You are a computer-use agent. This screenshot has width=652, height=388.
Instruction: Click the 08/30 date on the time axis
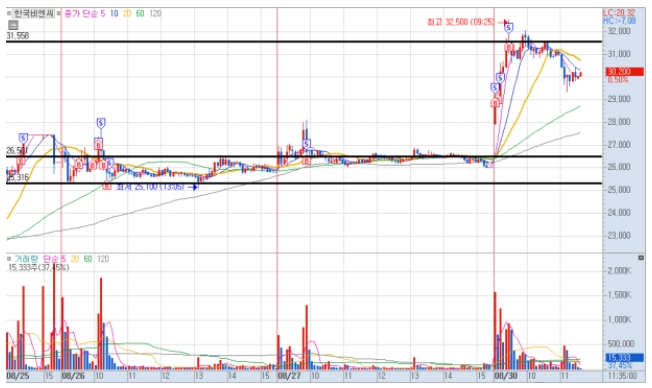pyautogui.click(x=505, y=376)
